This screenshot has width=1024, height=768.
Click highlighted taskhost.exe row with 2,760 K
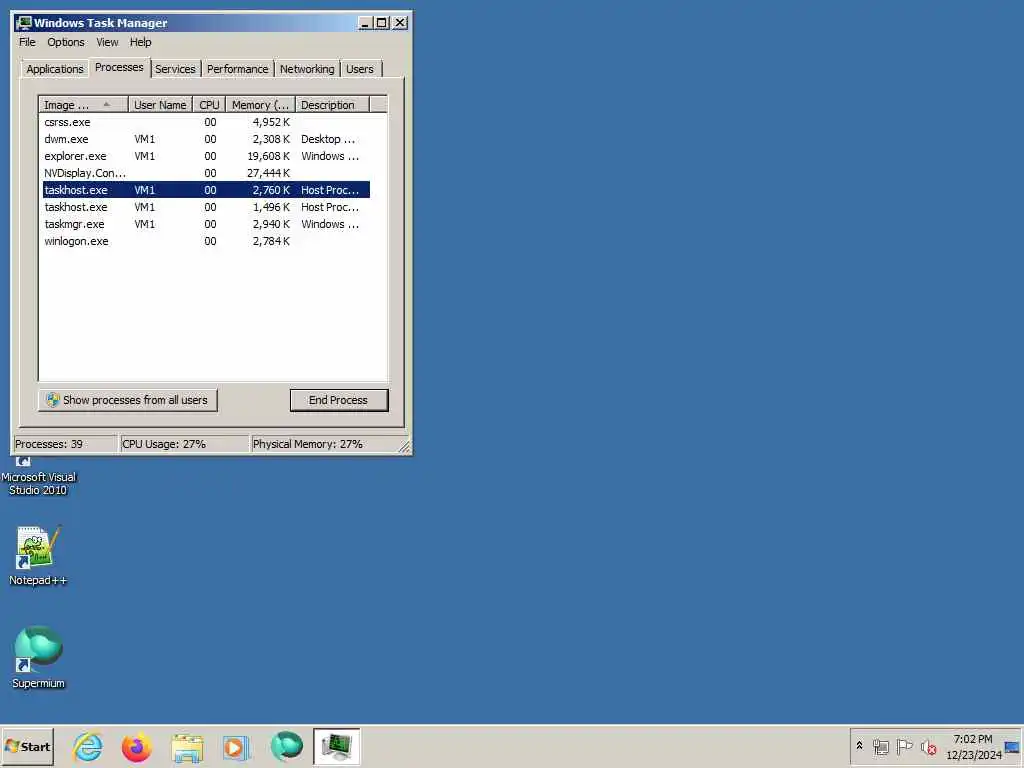point(206,190)
